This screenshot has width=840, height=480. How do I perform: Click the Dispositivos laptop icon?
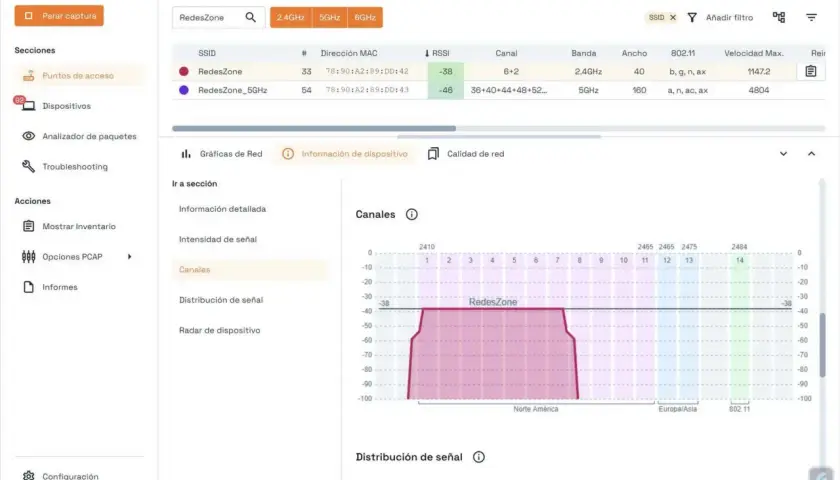(28, 106)
